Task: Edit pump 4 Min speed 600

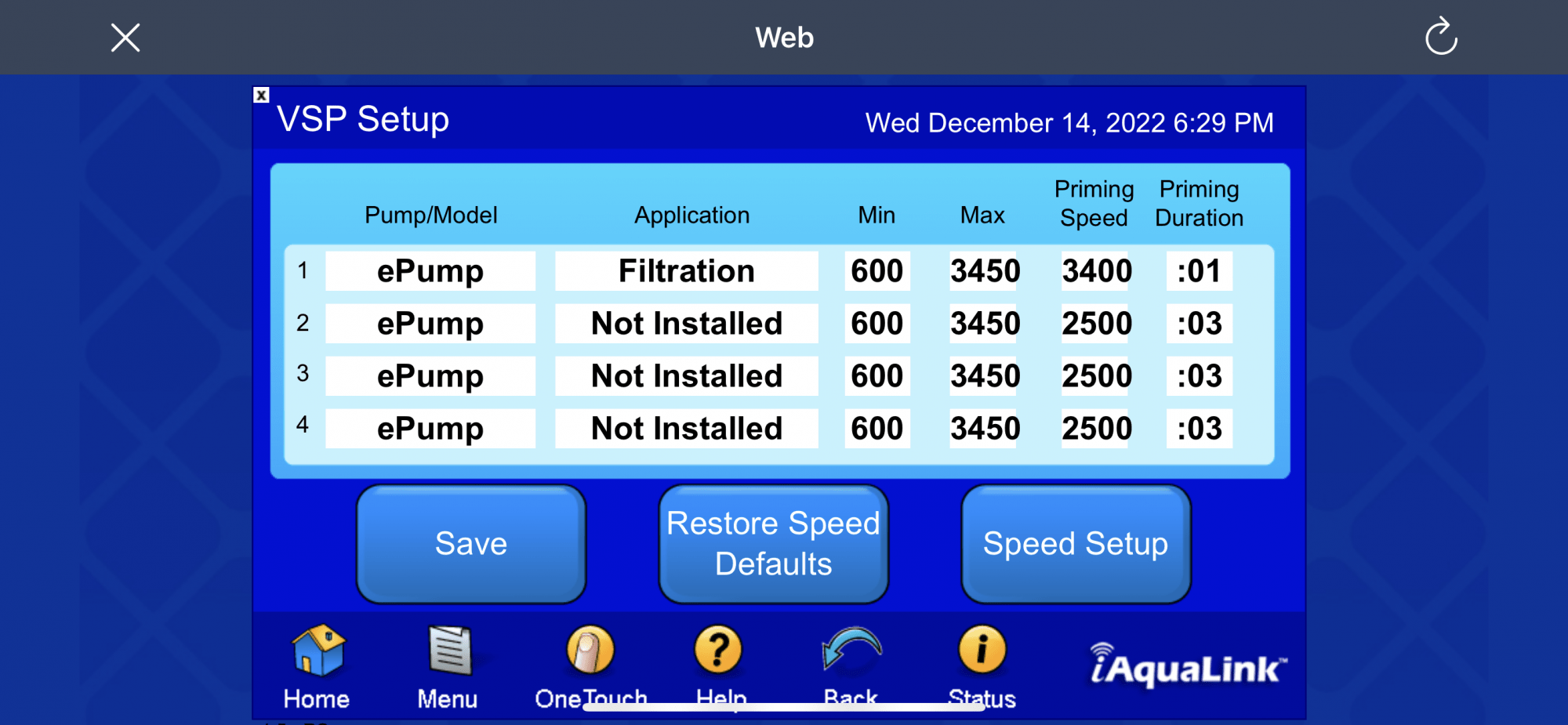Action: coord(877,429)
